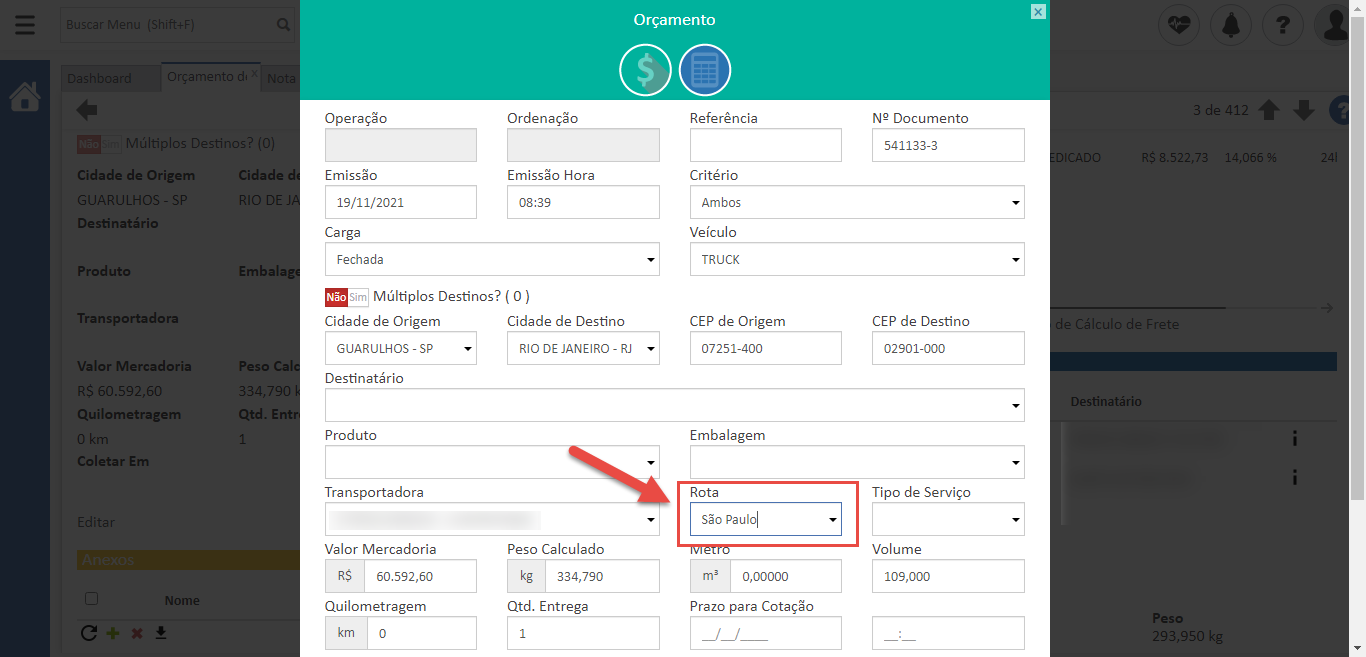The image size is (1366, 657).
Task: Toggle Múltiplos Destinos Não/Sim switch in dialog
Action: (346, 297)
